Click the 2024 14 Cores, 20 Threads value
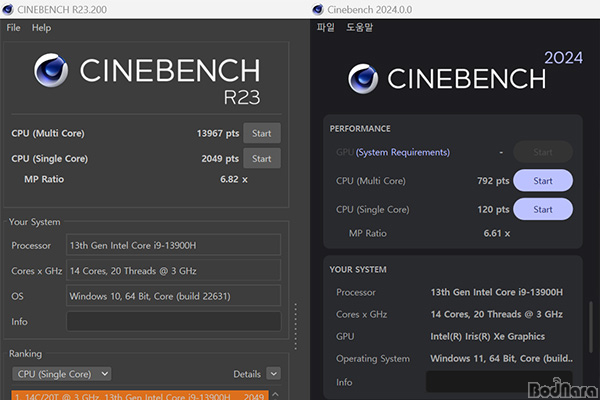 tap(496, 314)
